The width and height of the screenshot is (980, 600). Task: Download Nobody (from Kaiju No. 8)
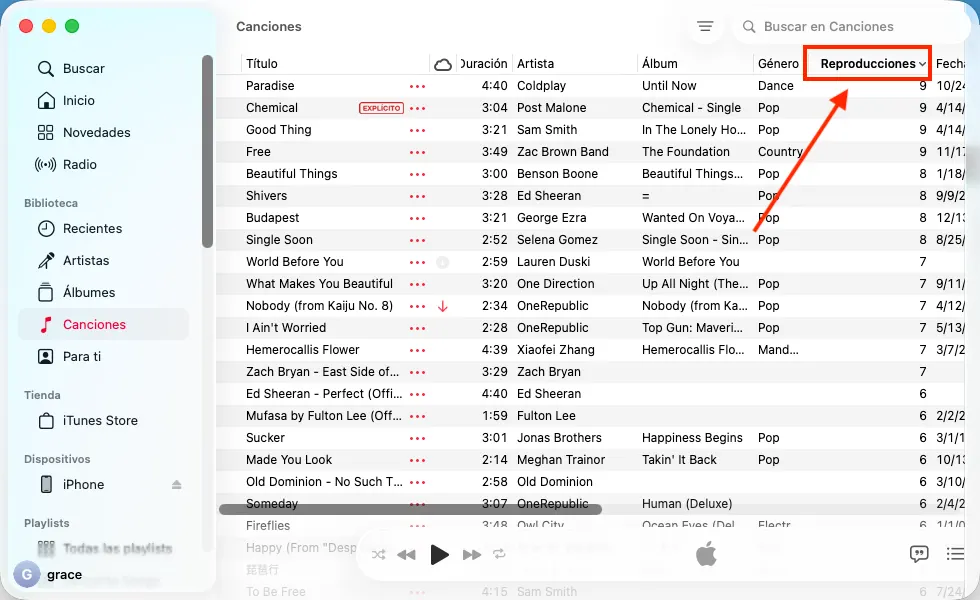pos(442,306)
